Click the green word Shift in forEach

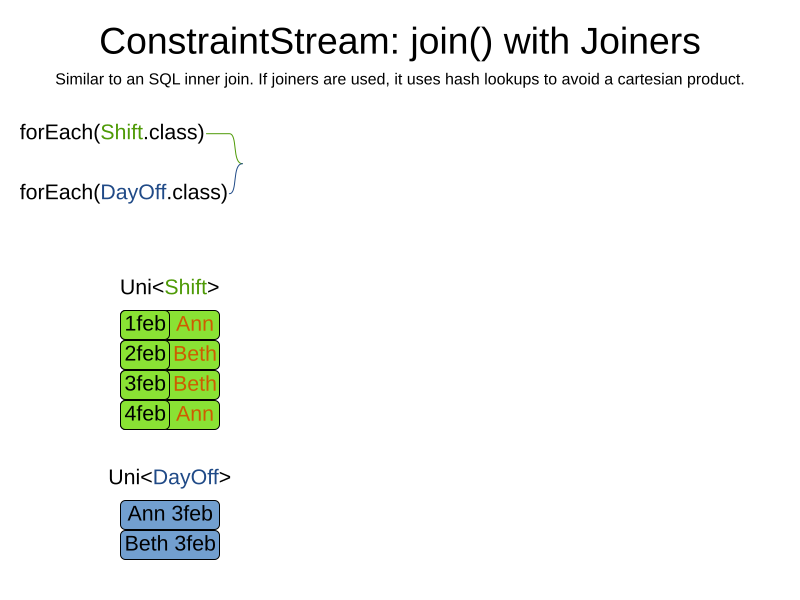[121, 132]
